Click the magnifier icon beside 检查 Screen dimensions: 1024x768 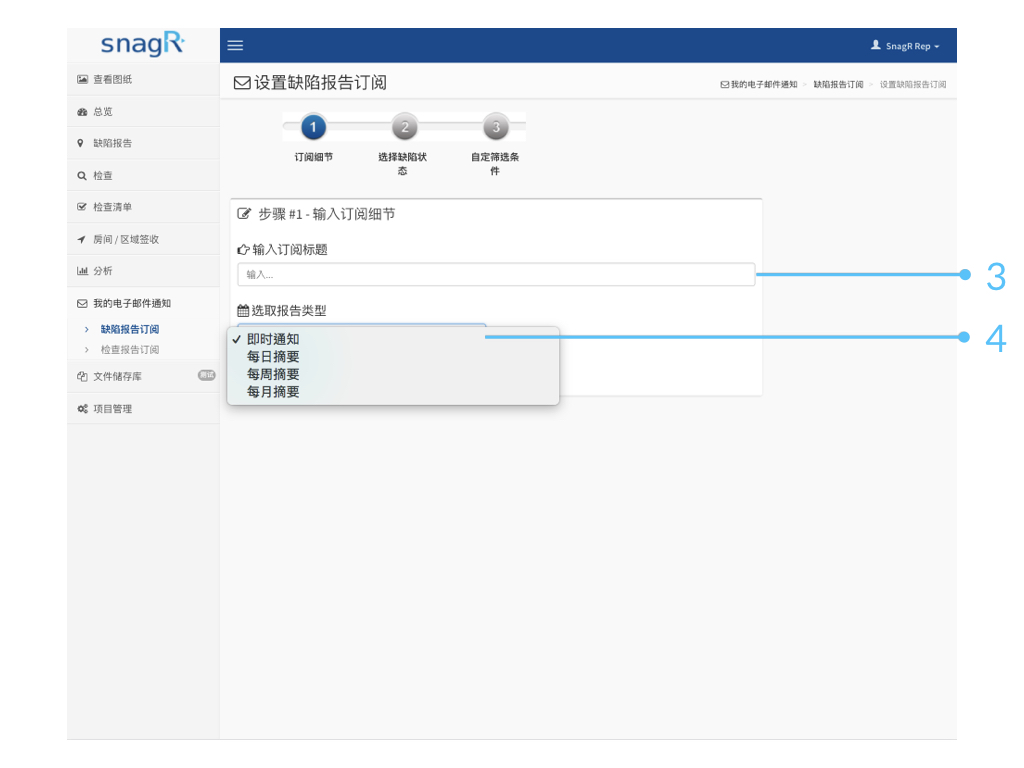pyautogui.click(x=82, y=175)
